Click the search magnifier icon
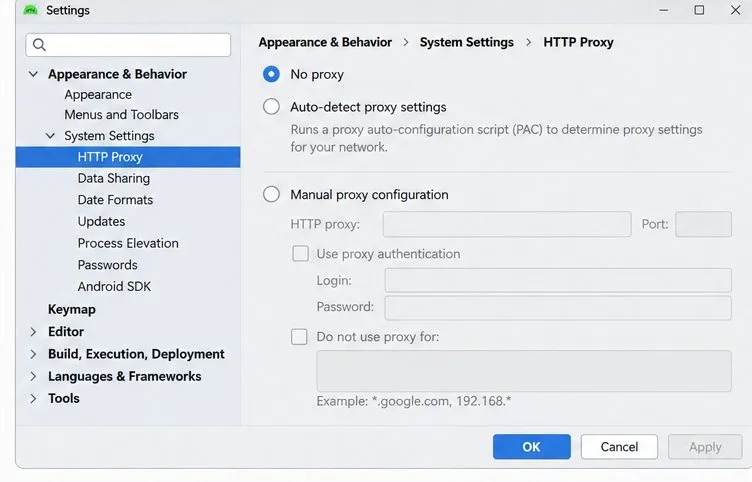The width and height of the screenshot is (752, 482). (x=39, y=45)
